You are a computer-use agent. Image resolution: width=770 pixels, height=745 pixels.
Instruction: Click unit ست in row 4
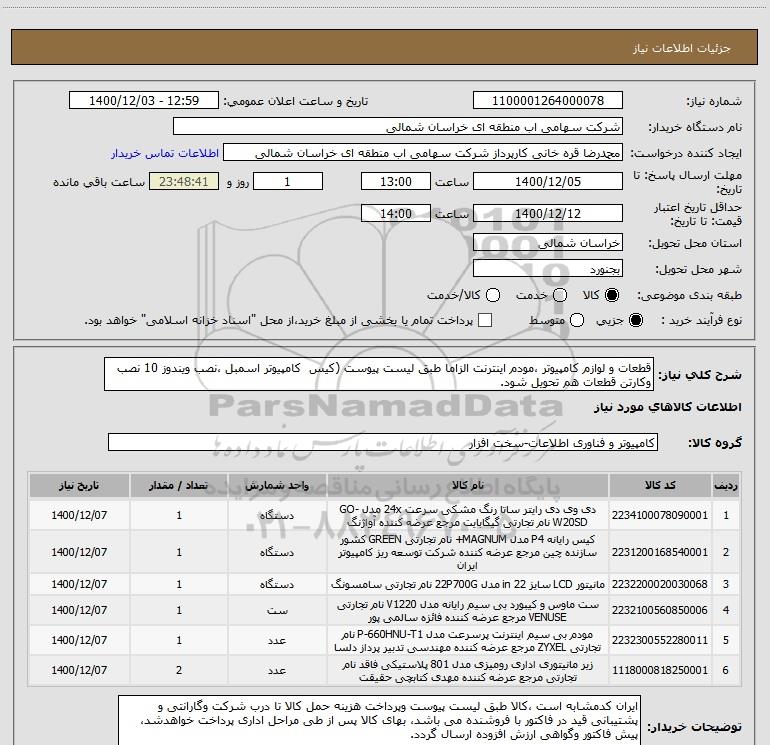277,610
